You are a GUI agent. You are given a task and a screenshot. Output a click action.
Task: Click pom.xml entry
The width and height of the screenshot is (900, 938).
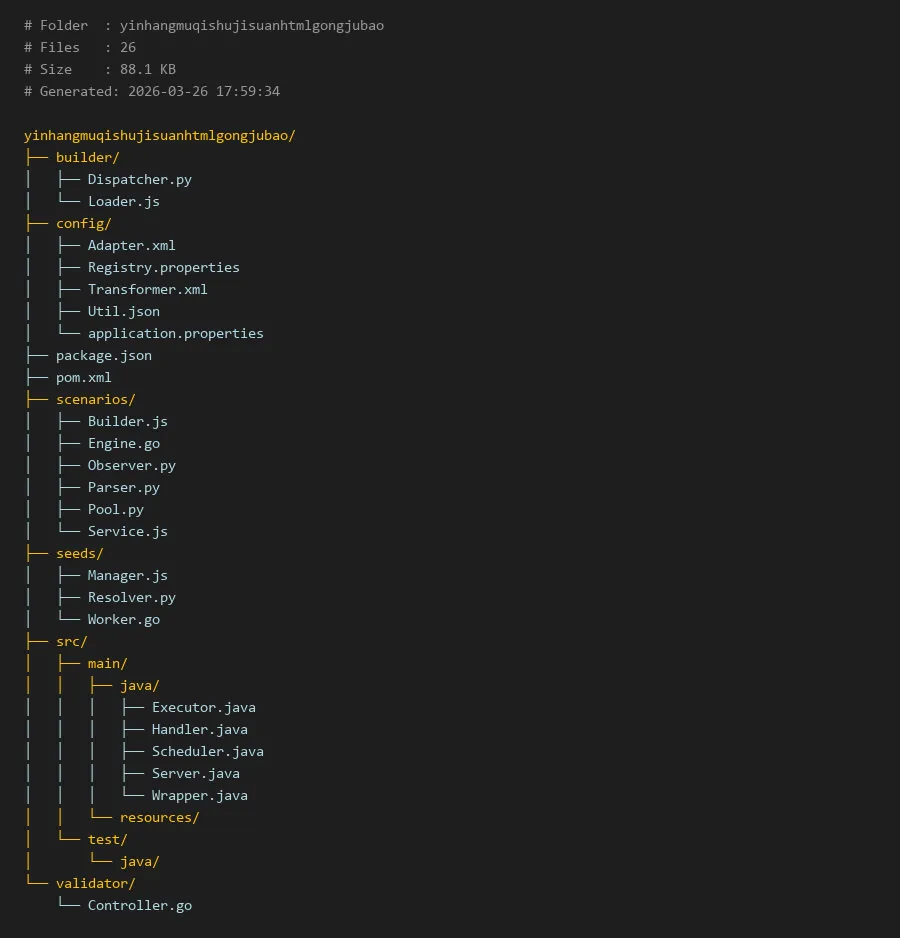tap(84, 377)
